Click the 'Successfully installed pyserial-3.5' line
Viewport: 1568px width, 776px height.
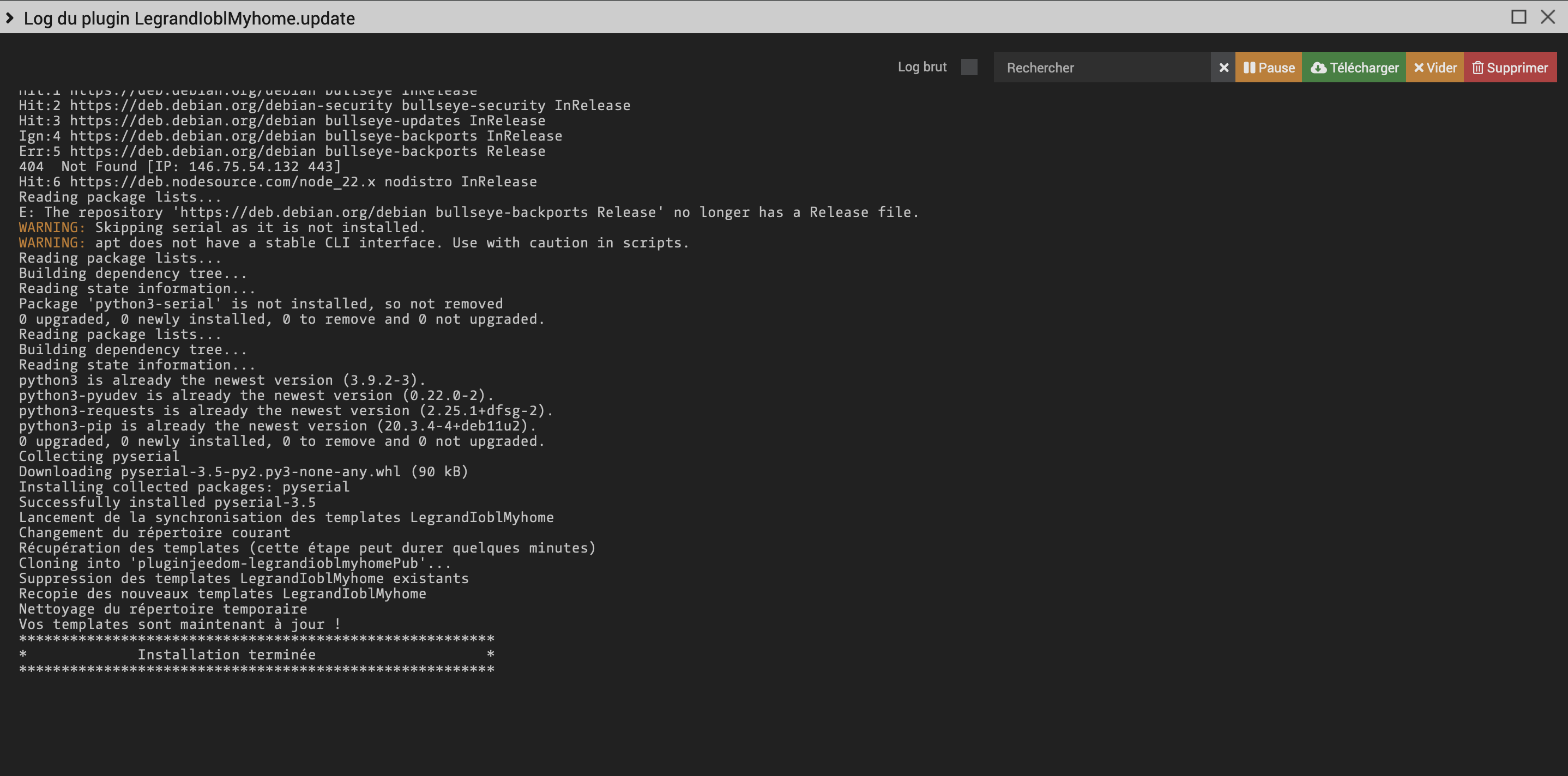click(167, 502)
